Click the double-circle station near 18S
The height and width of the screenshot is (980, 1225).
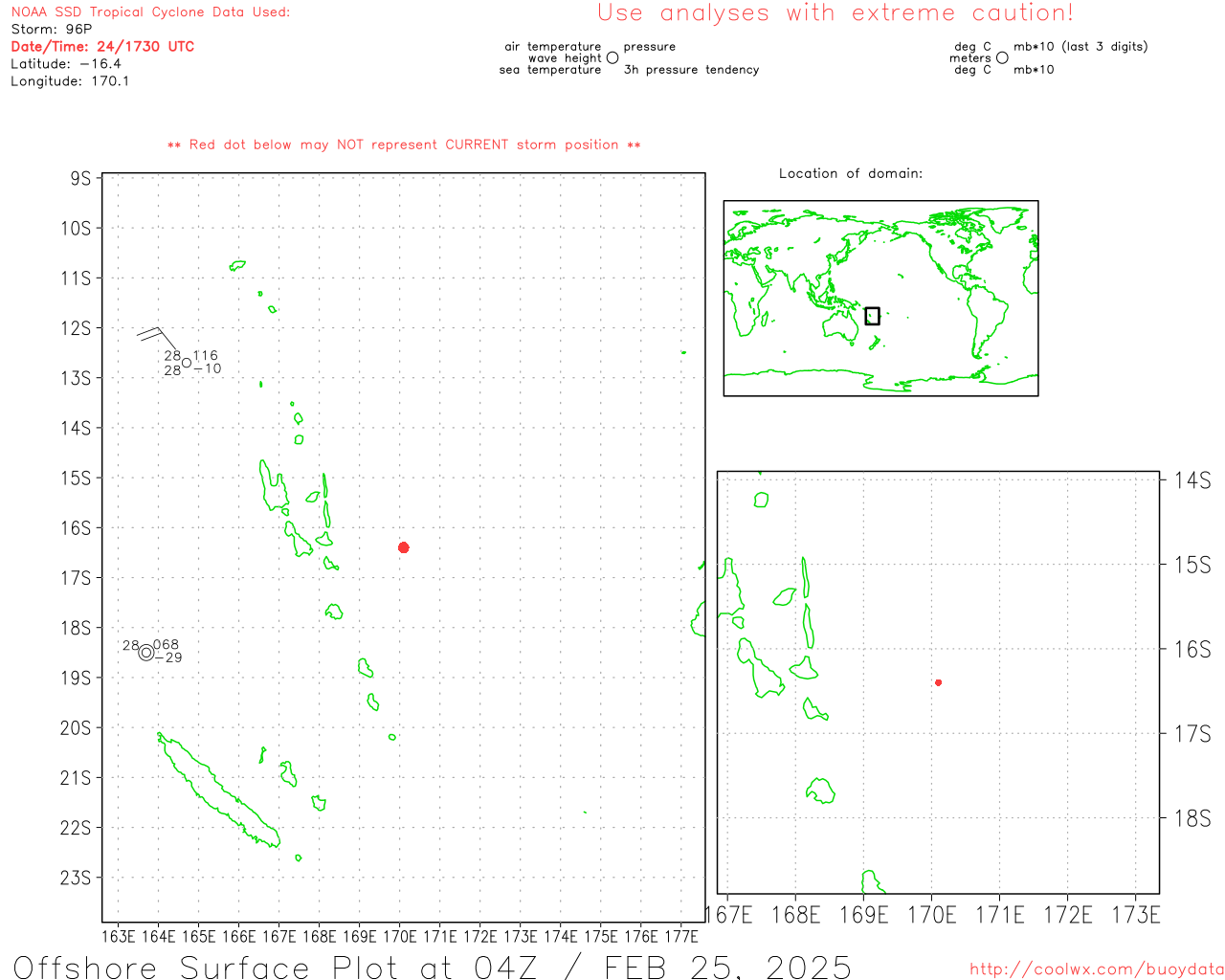tap(146, 653)
